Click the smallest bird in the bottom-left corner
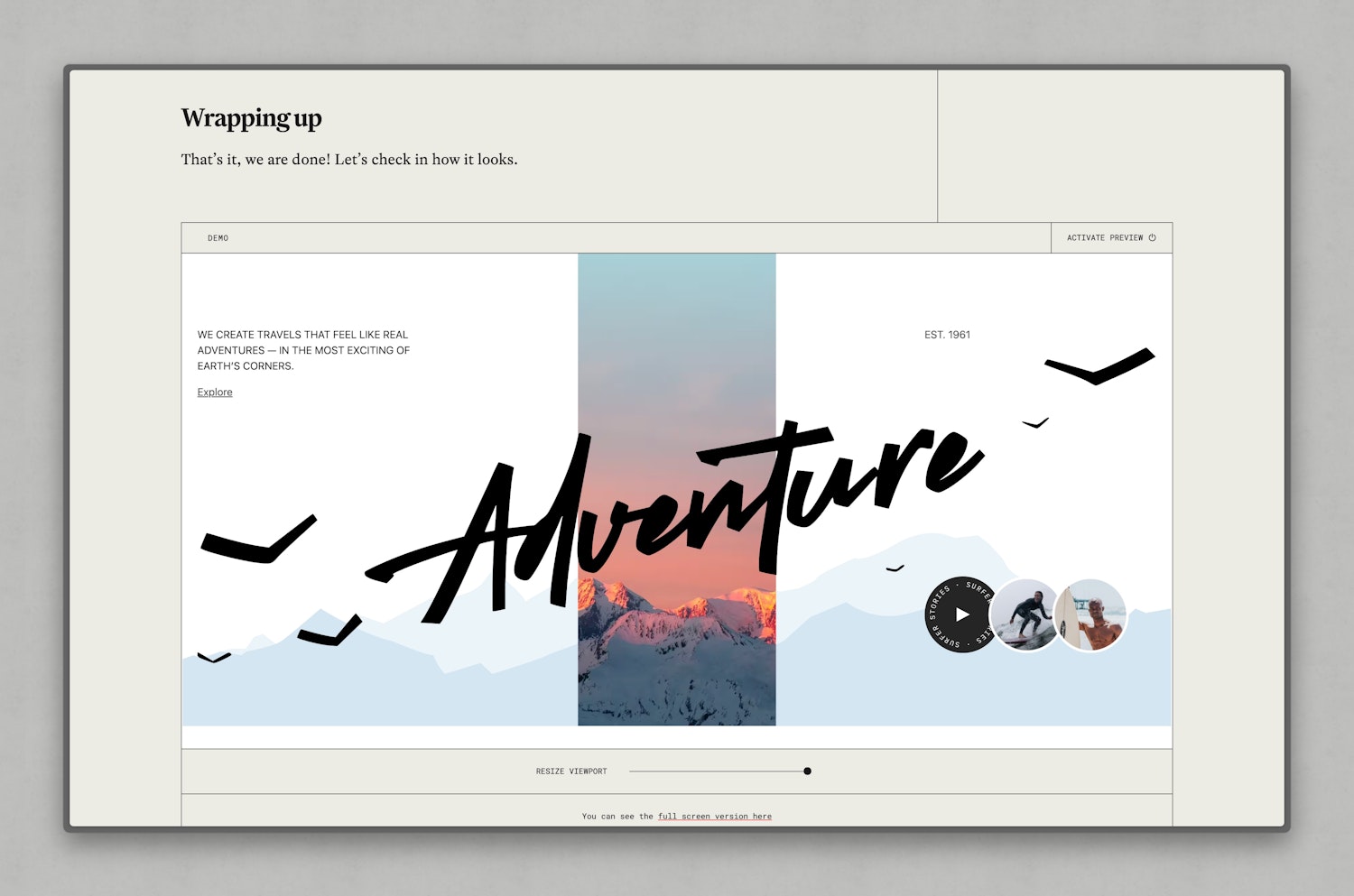This screenshot has width=1354, height=896. point(214,658)
